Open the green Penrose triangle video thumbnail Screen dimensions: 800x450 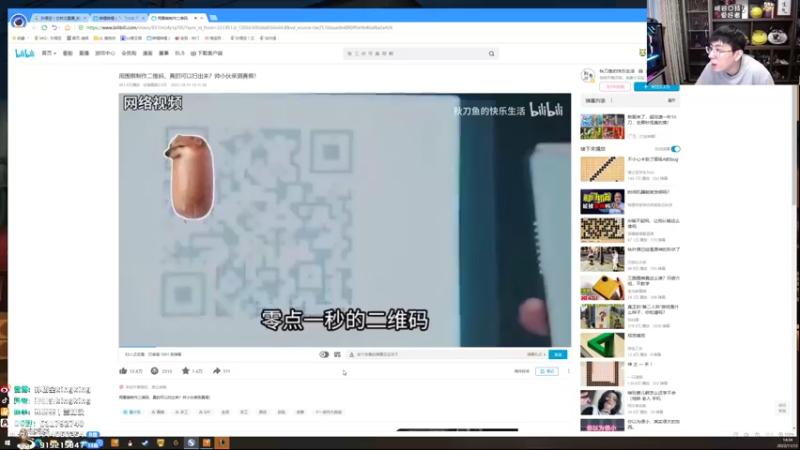tap(602, 345)
